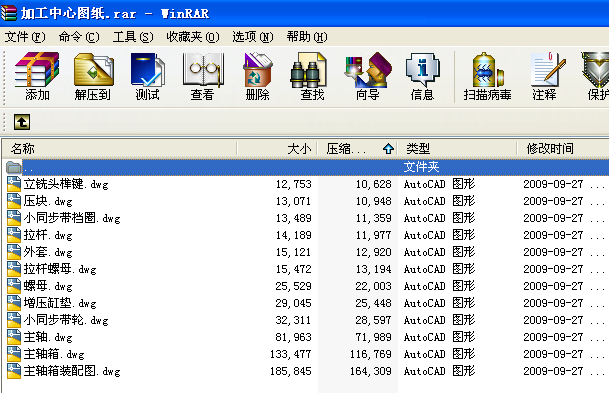Open the 命令(C) menu
This screenshot has height=393, width=609.
point(79,37)
